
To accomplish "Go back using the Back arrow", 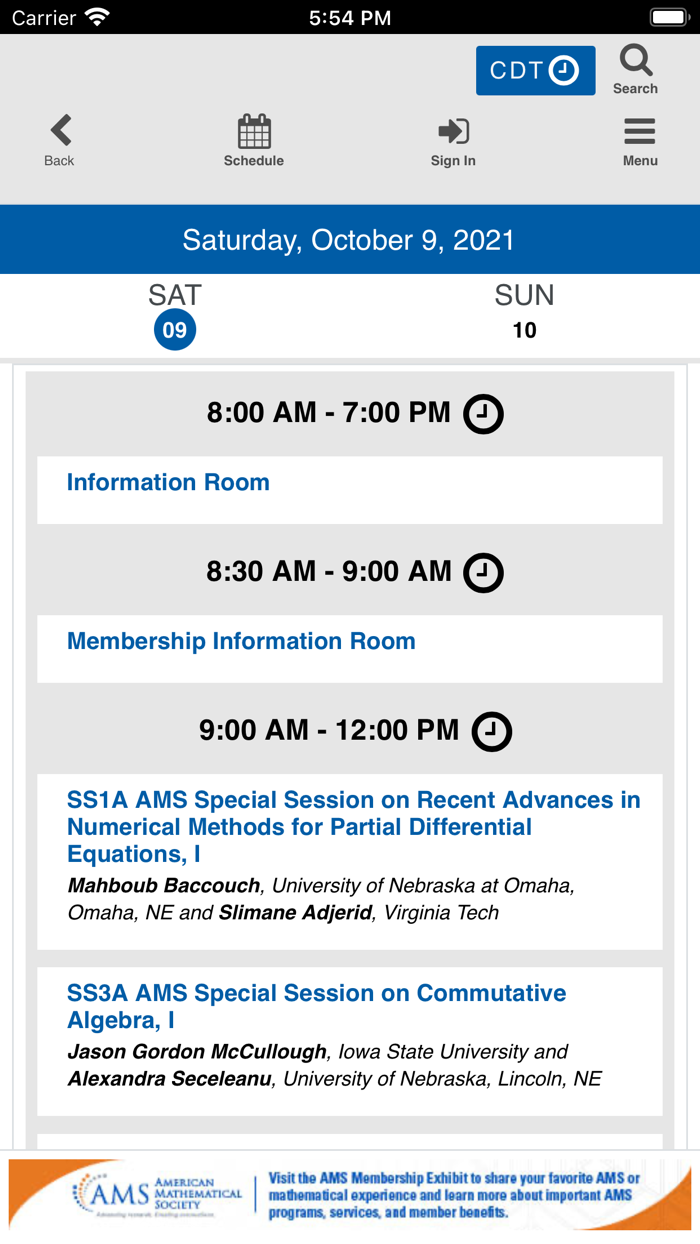I will pos(60,131).
